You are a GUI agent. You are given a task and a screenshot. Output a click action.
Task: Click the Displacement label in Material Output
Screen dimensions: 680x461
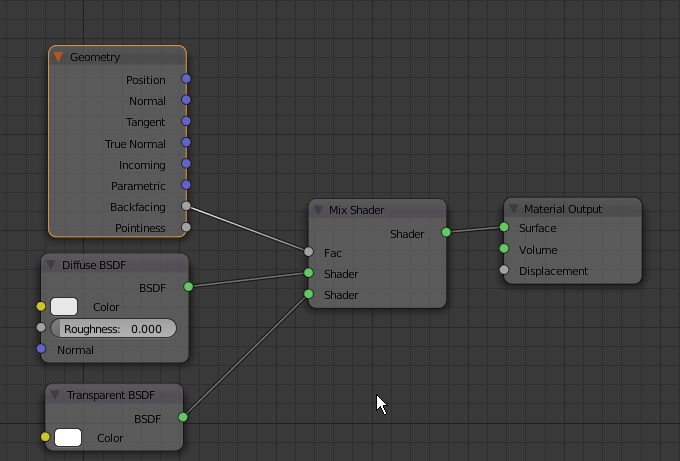(553, 271)
